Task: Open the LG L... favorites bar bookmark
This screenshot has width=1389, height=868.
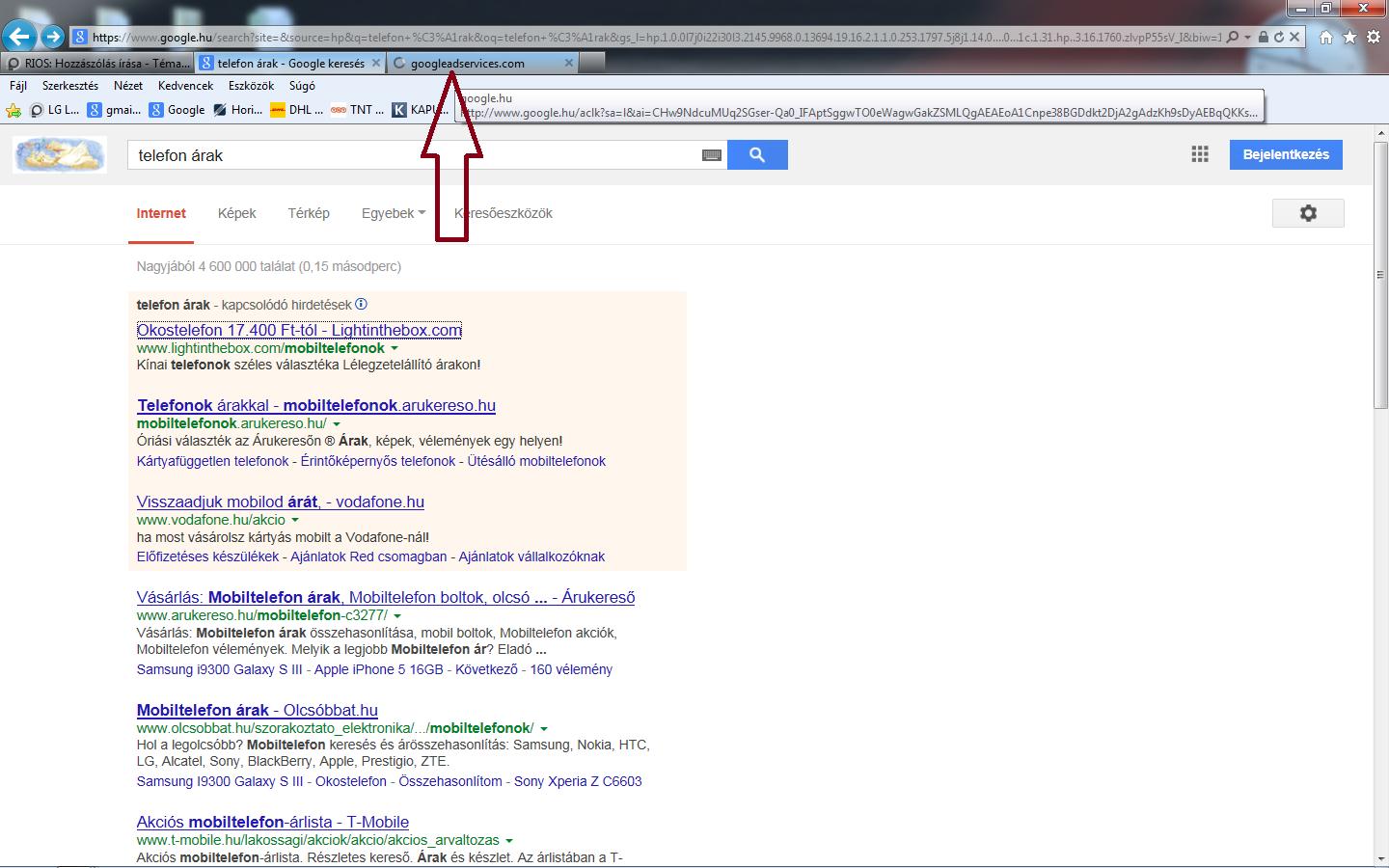Action: click(x=55, y=110)
